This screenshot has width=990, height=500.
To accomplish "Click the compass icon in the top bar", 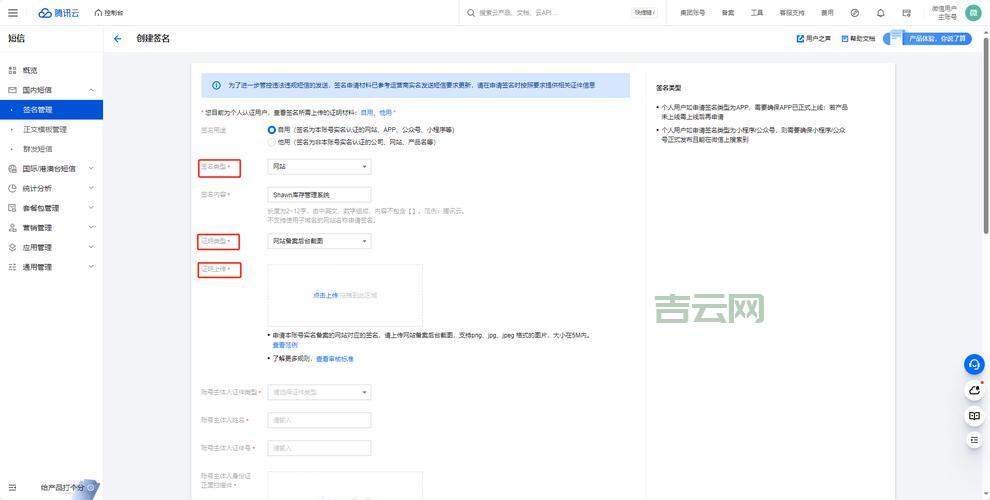I will tap(855, 13).
